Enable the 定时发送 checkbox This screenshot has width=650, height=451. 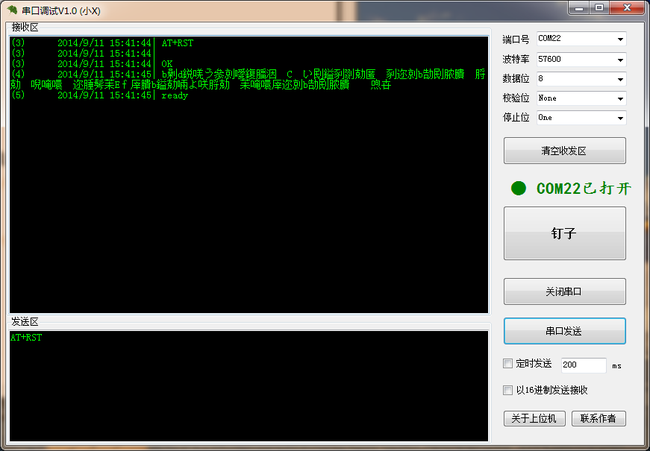pos(508,364)
